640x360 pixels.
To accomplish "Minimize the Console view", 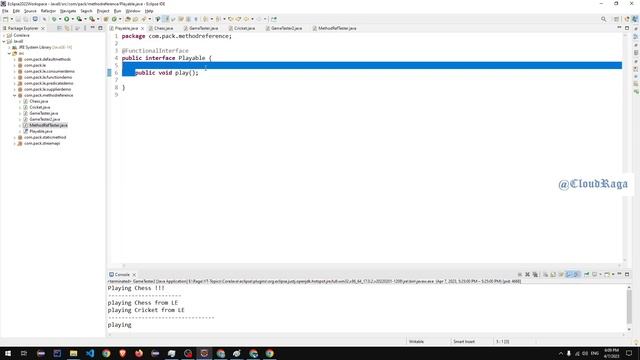I will (x=619, y=274).
